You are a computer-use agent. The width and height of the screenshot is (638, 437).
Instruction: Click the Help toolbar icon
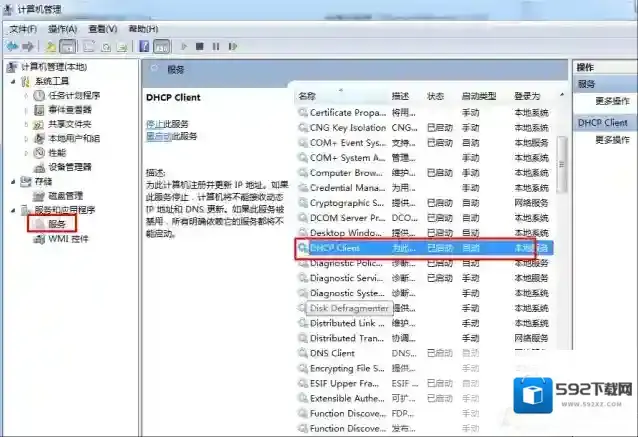pos(144,46)
